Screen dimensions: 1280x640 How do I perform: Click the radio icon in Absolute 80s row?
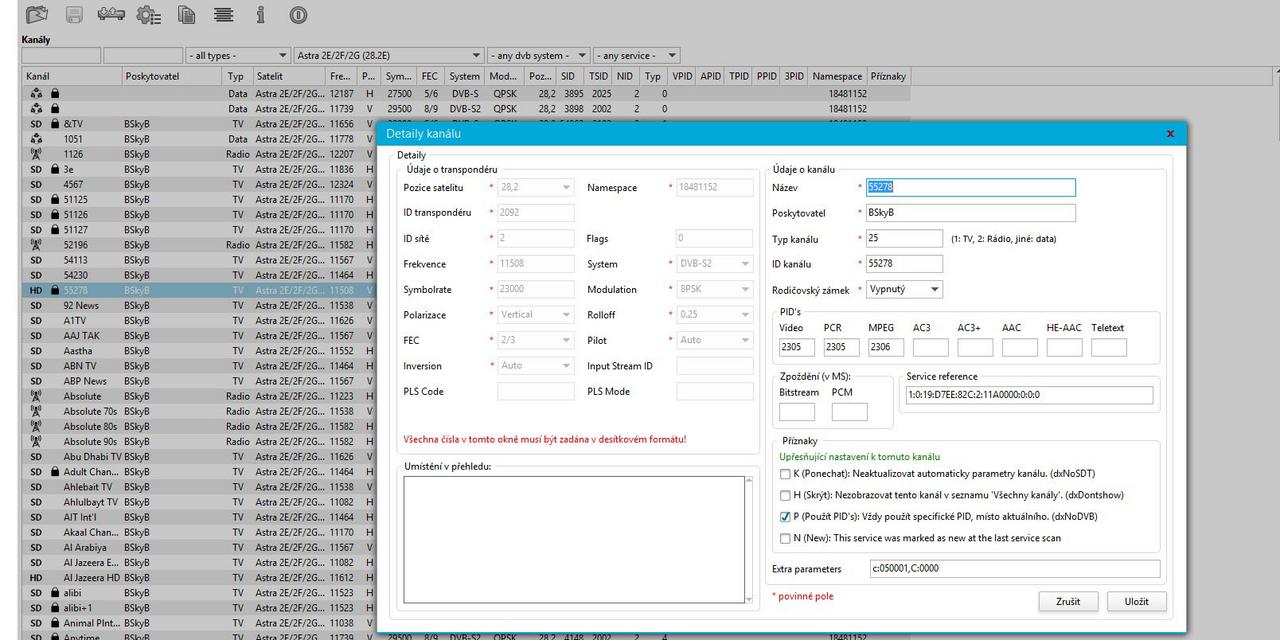point(36,426)
